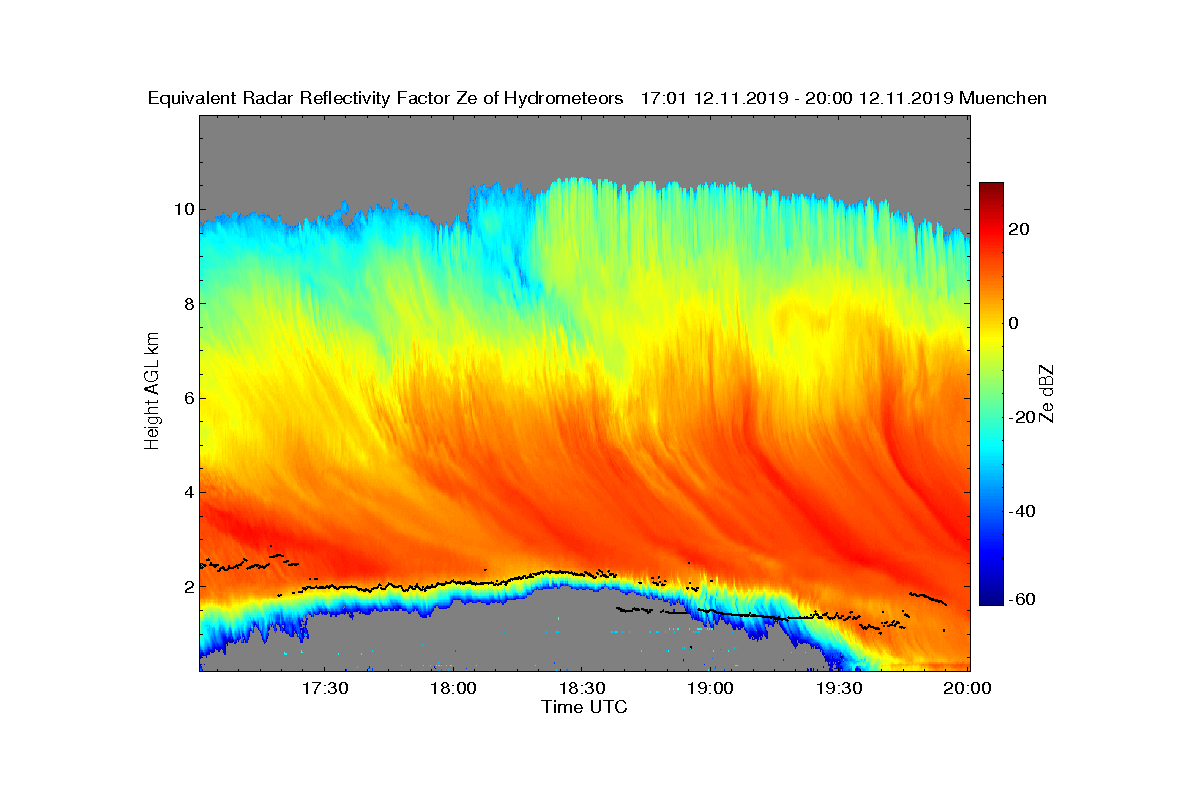
Task: Click the '-20' colorbar tick value
Action: click(x=1023, y=417)
